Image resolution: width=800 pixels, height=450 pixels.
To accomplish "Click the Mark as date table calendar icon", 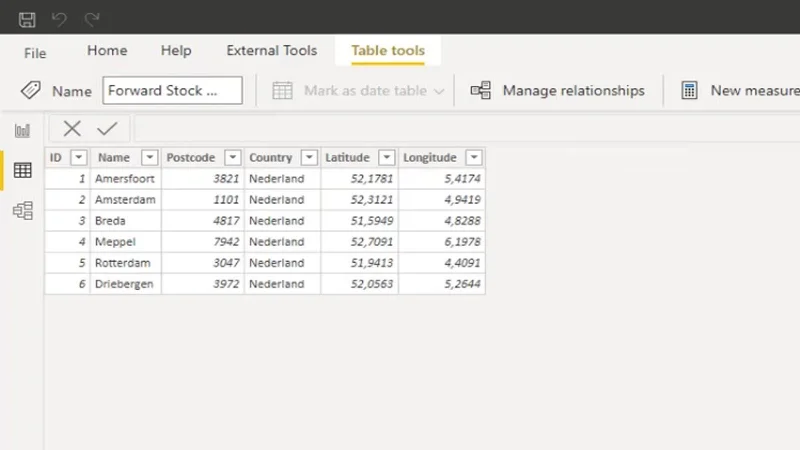I will [282, 91].
